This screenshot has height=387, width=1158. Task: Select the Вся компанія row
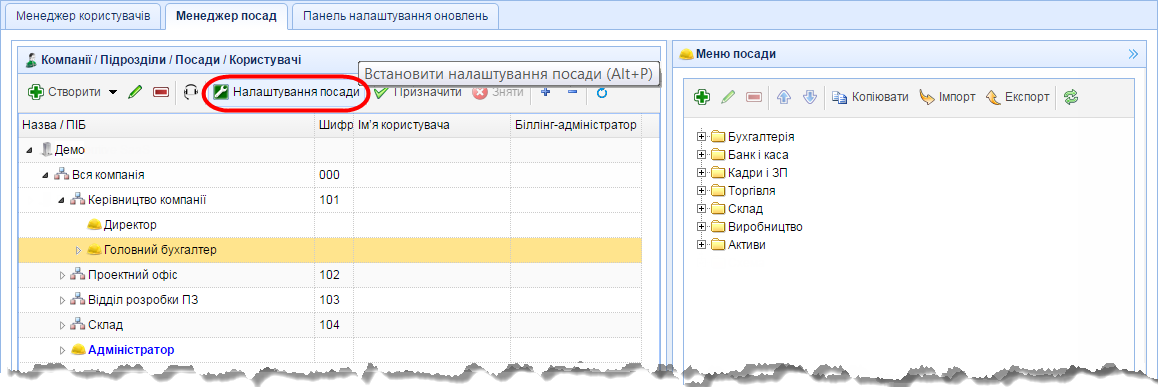pos(330,174)
